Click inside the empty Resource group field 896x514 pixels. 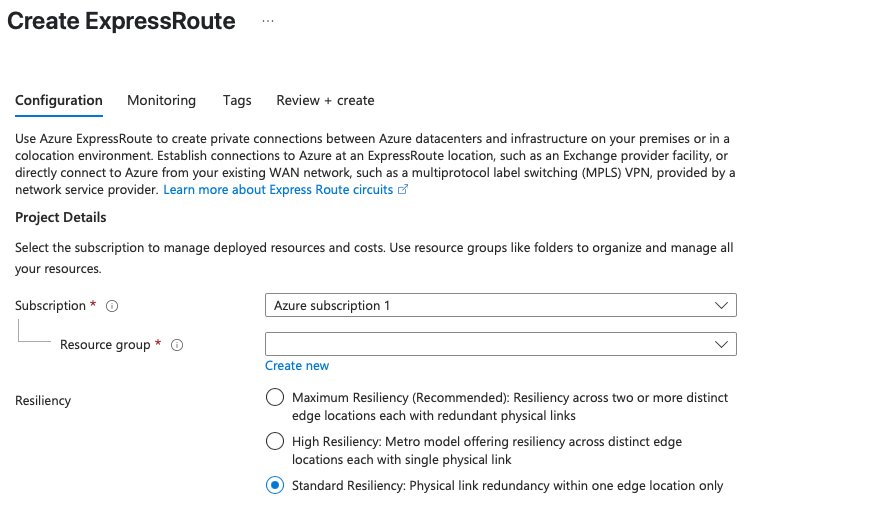tap(501, 344)
